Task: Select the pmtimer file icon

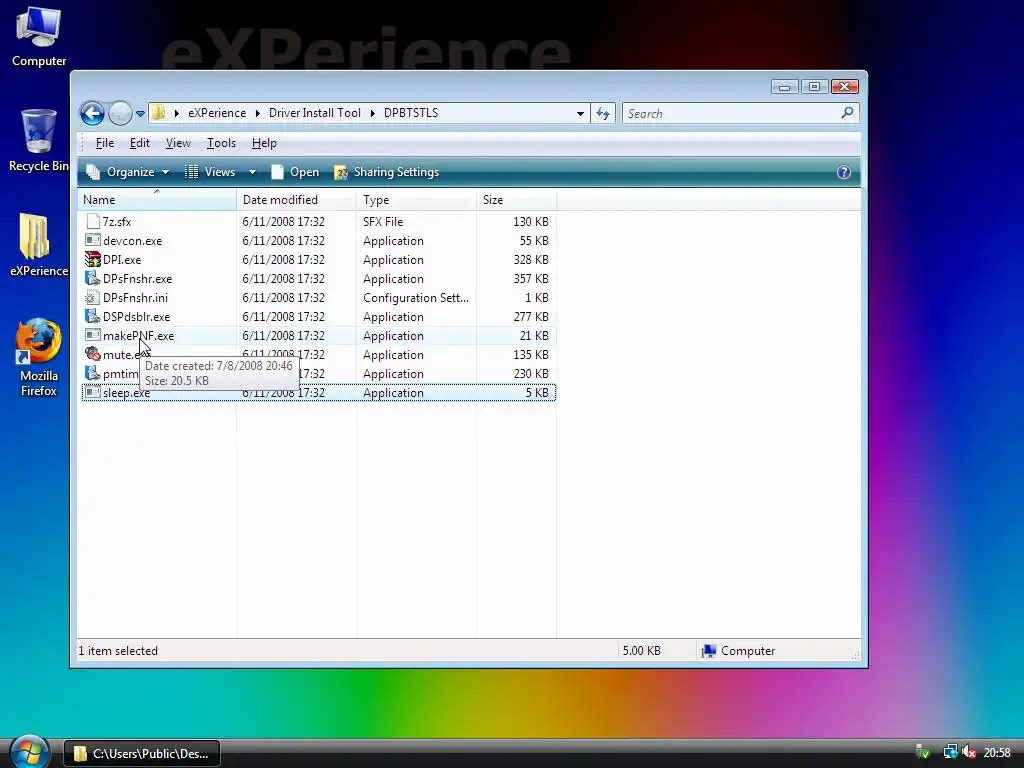Action: (x=93, y=373)
